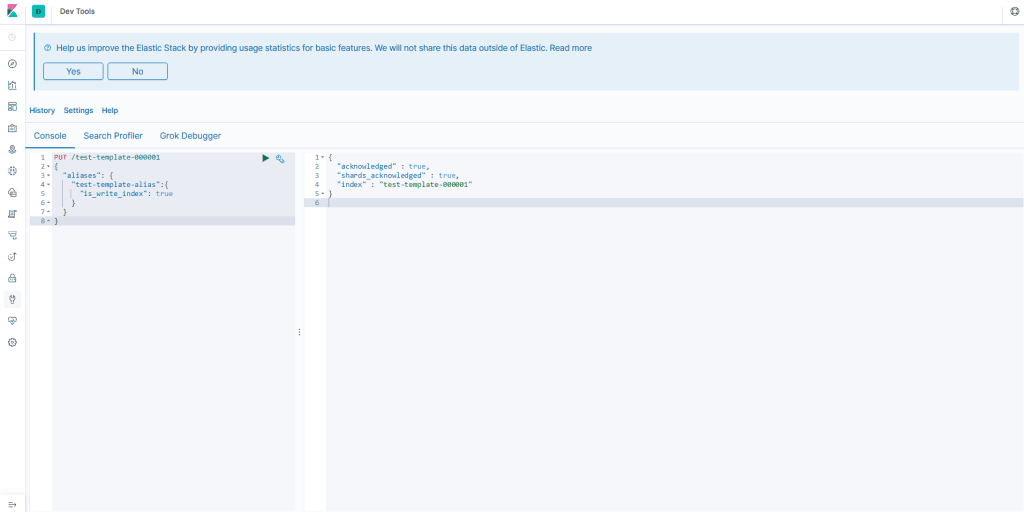Collapse the fold arrow on request line 2
Screen dimensions: 1024x512
pos(49,167)
